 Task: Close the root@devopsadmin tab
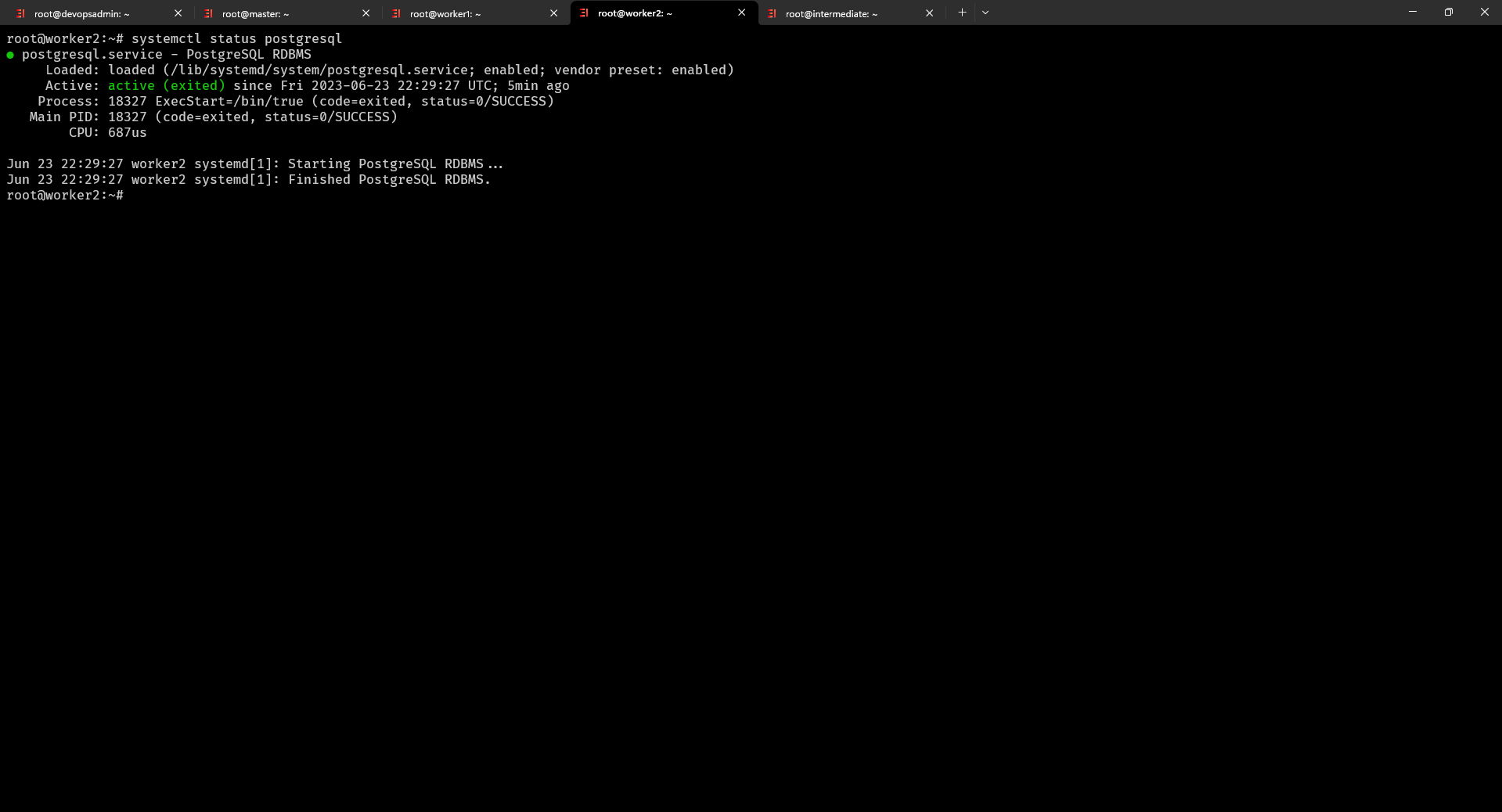point(178,13)
